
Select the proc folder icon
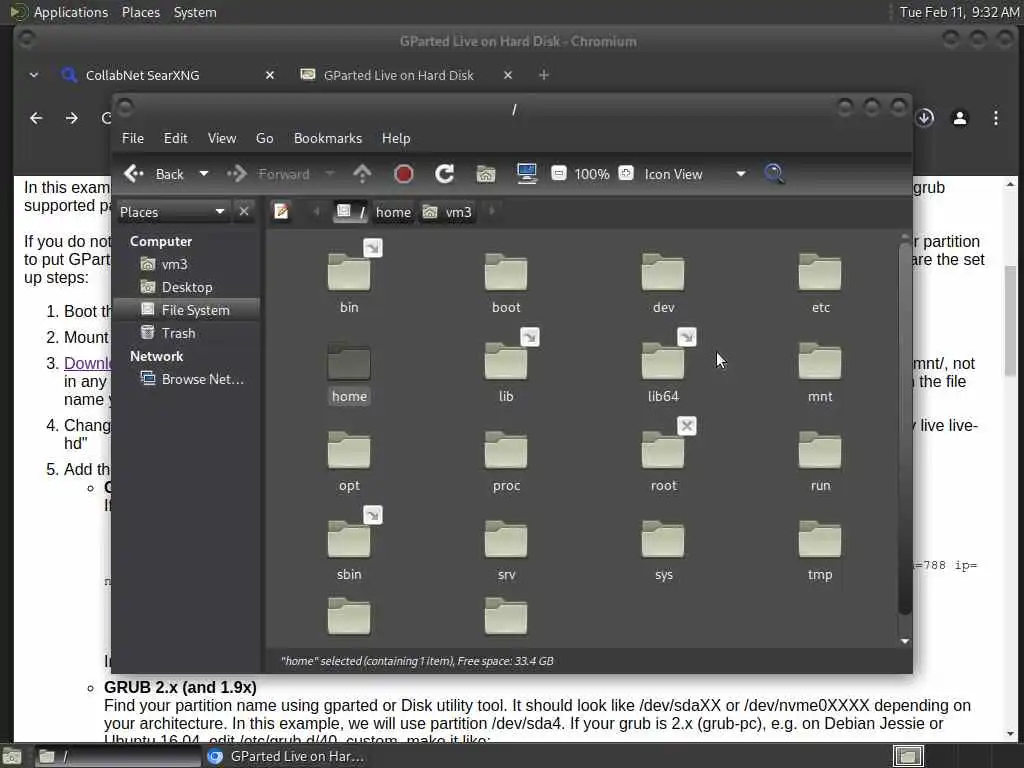[506, 451]
